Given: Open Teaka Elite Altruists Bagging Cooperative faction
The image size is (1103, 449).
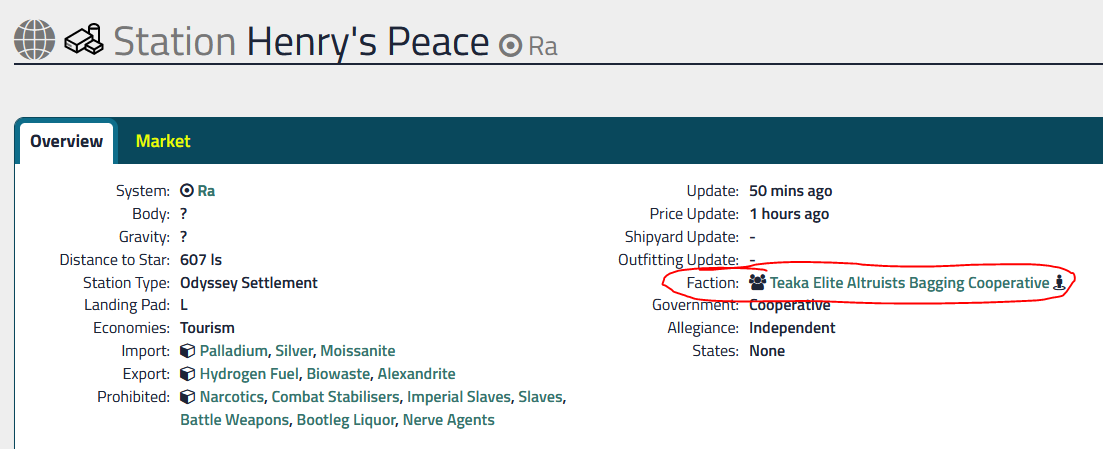Looking at the screenshot, I should pyautogui.click(x=909, y=283).
